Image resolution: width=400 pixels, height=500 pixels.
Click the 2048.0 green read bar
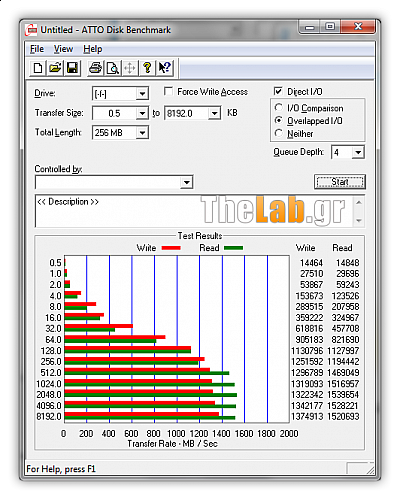tap(151, 395)
